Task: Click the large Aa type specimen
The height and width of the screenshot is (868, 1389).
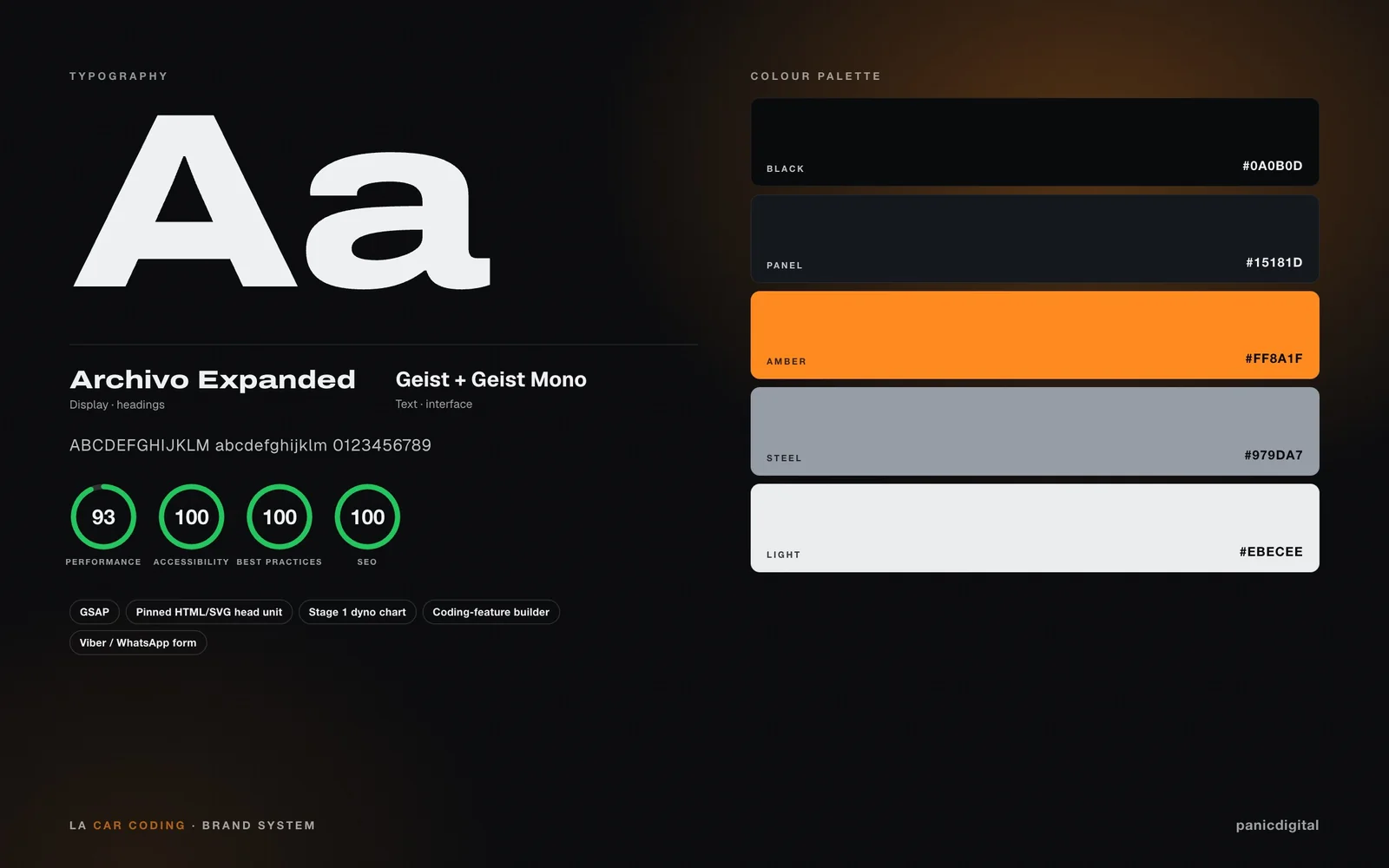Action: (x=282, y=201)
